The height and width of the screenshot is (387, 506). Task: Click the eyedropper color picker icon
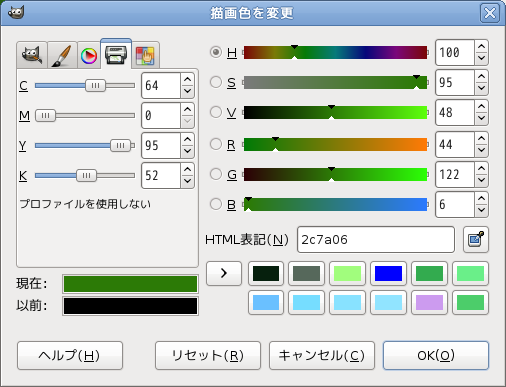(476, 239)
